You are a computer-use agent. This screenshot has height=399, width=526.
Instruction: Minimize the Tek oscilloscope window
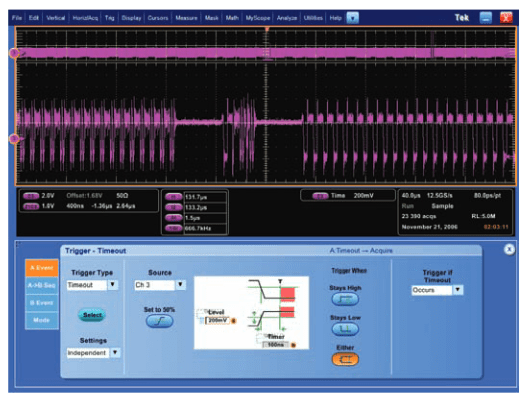click(x=485, y=17)
